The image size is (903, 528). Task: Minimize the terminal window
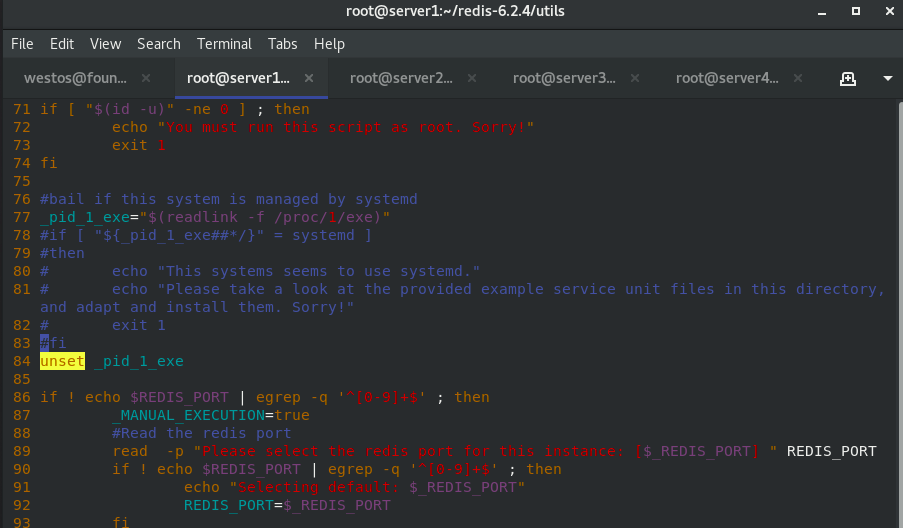coord(822,12)
